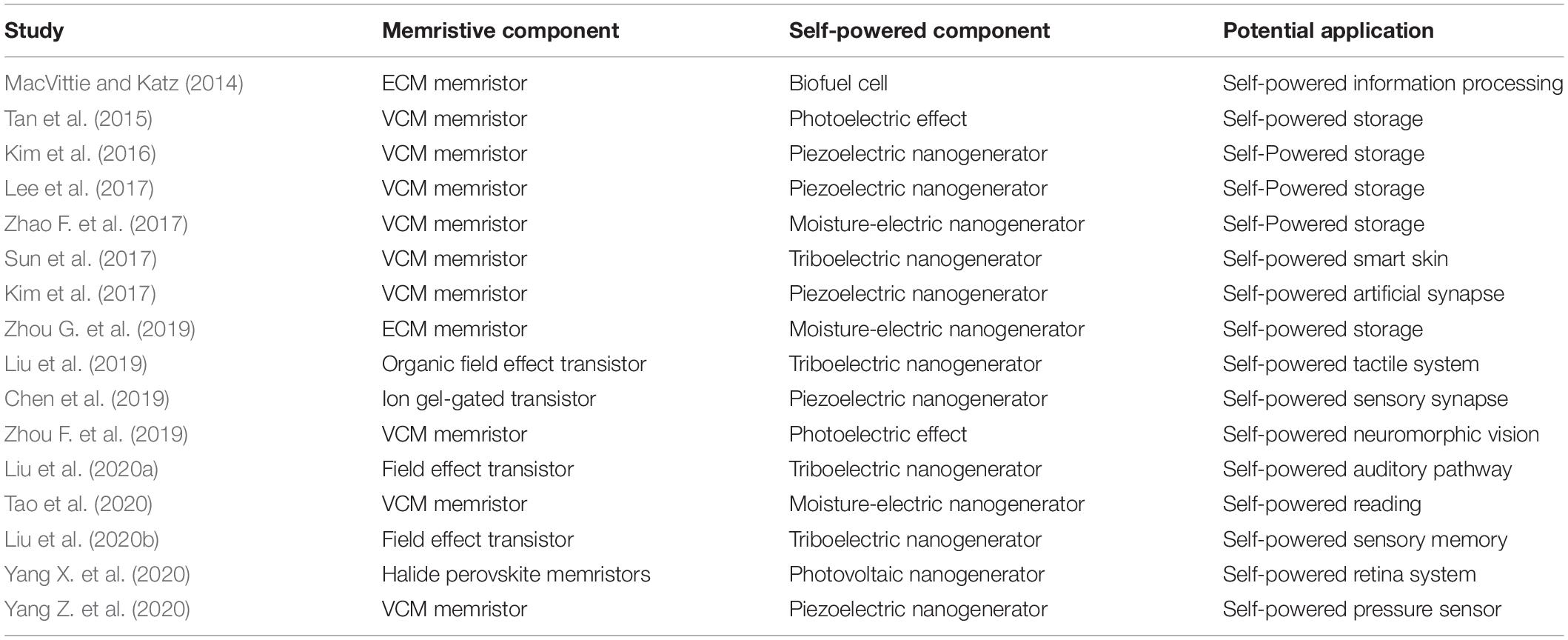Click the Zhao F. et al. (2017) reference
The image size is (1568, 640).
tap(96, 224)
